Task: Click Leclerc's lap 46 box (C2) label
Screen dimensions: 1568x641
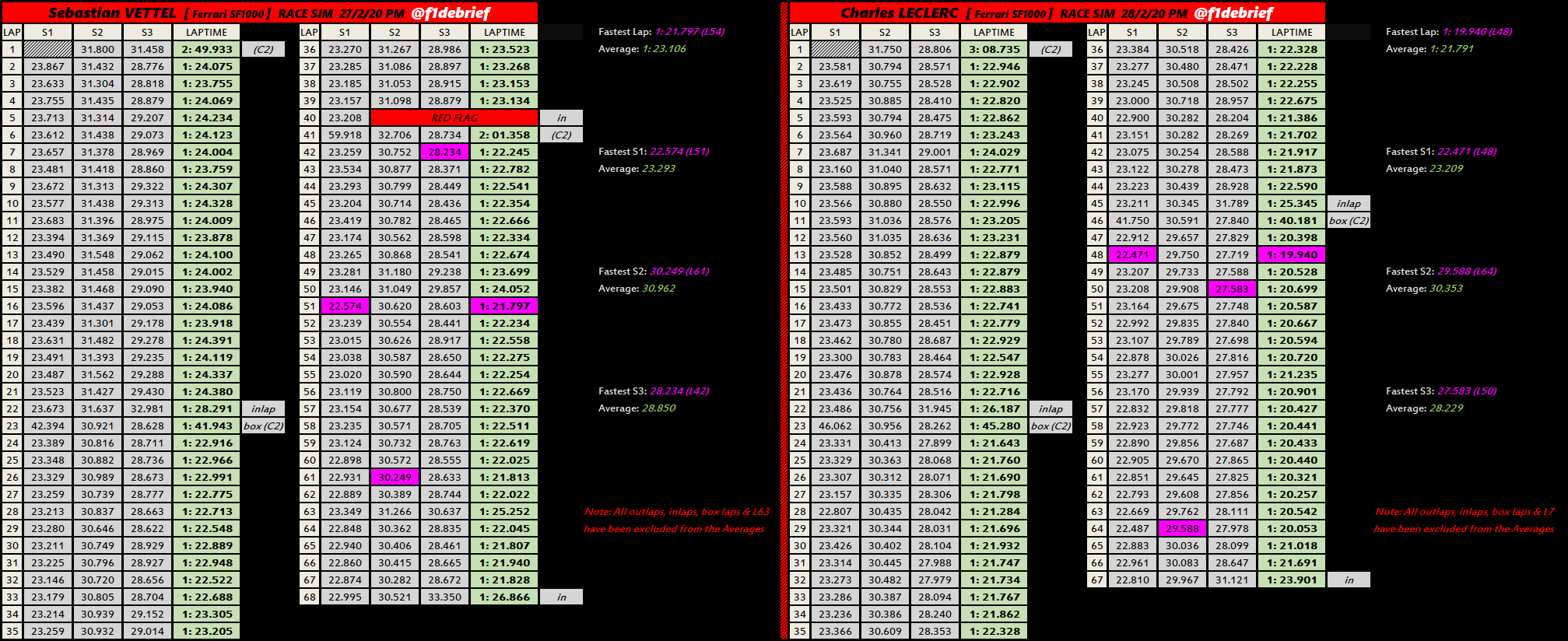Action: coord(1349,220)
